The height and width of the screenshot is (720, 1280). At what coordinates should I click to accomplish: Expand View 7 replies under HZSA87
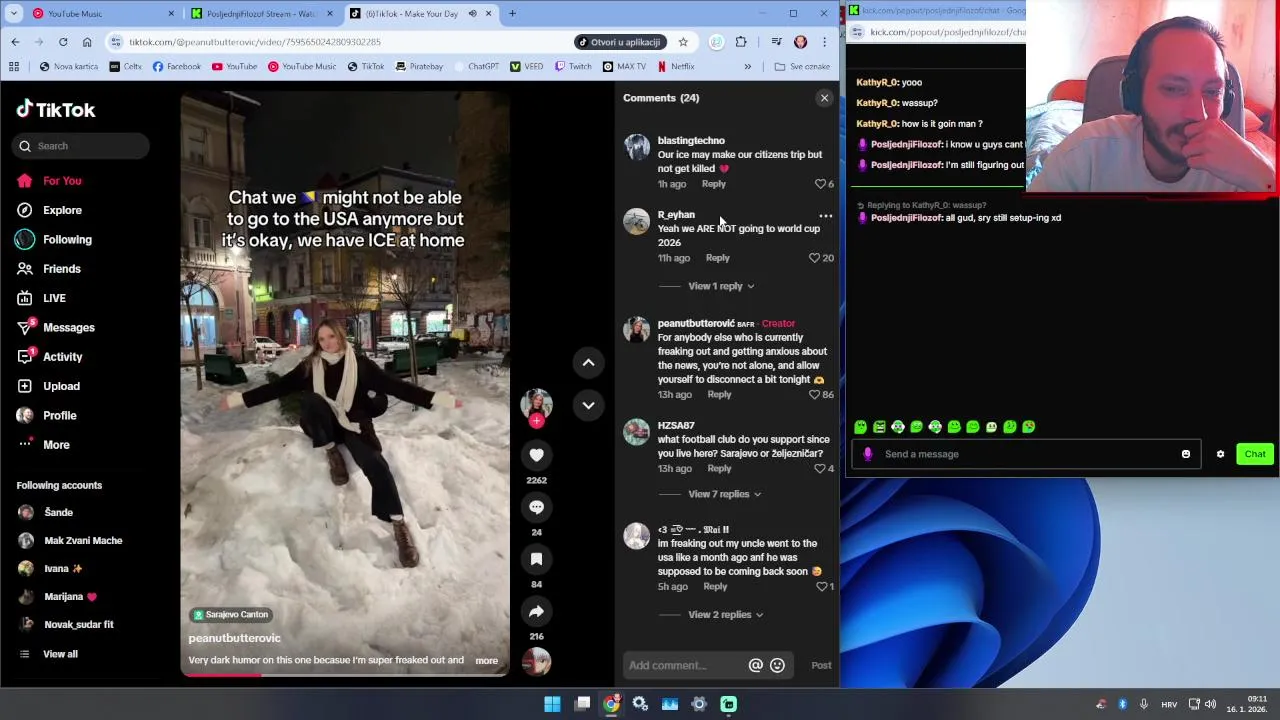click(724, 494)
